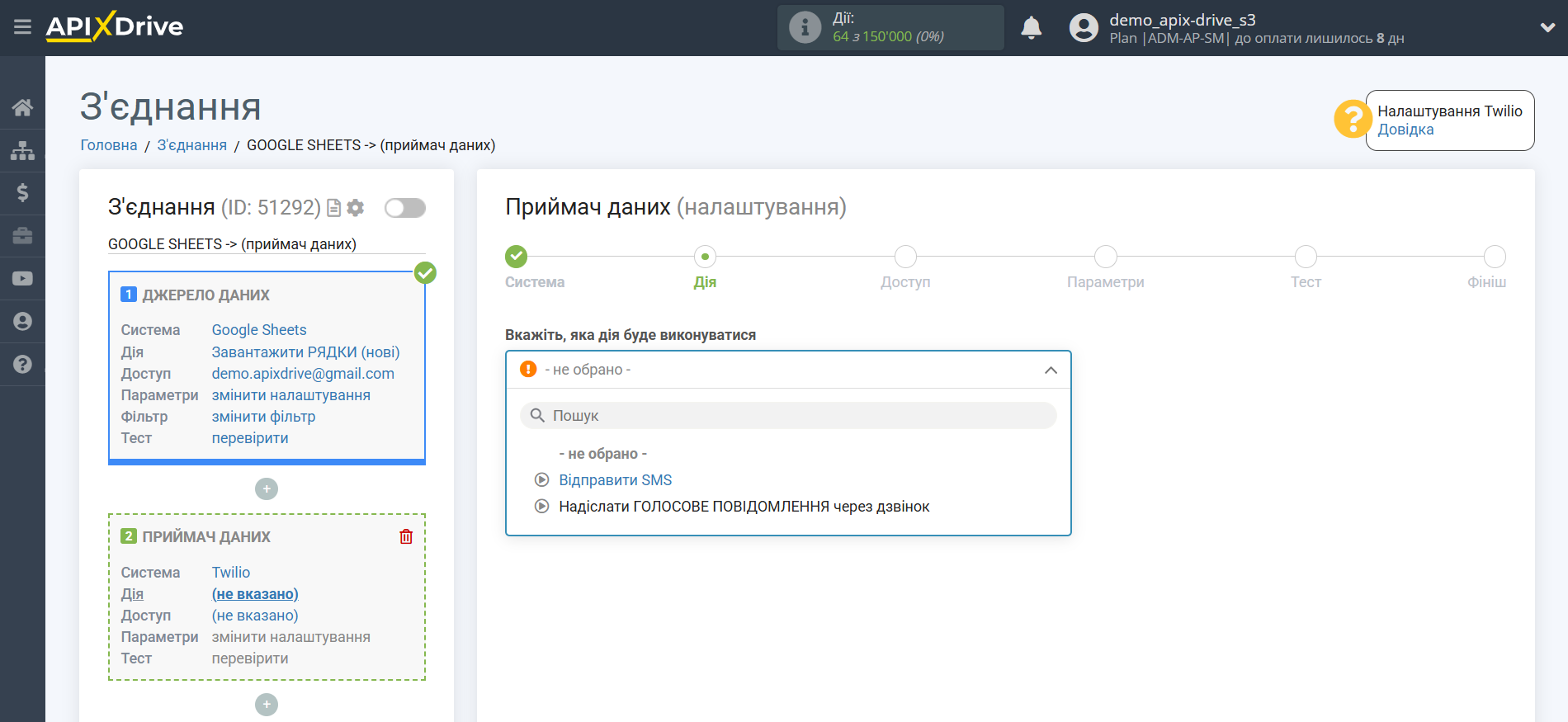Collapse the action dropdown
The height and width of the screenshot is (722, 1568).
(x=1051, y=370)
